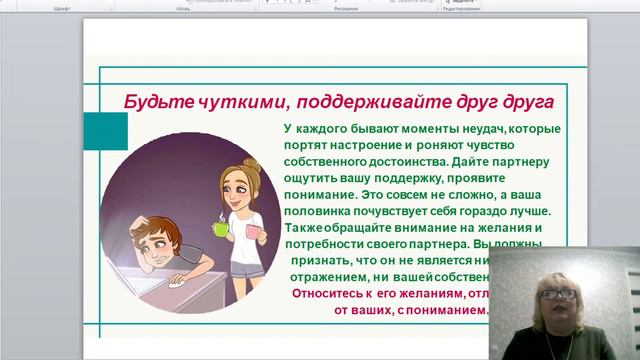Click the teal square shape beside the title
The image size is (640, 360).
click(106, 131)
